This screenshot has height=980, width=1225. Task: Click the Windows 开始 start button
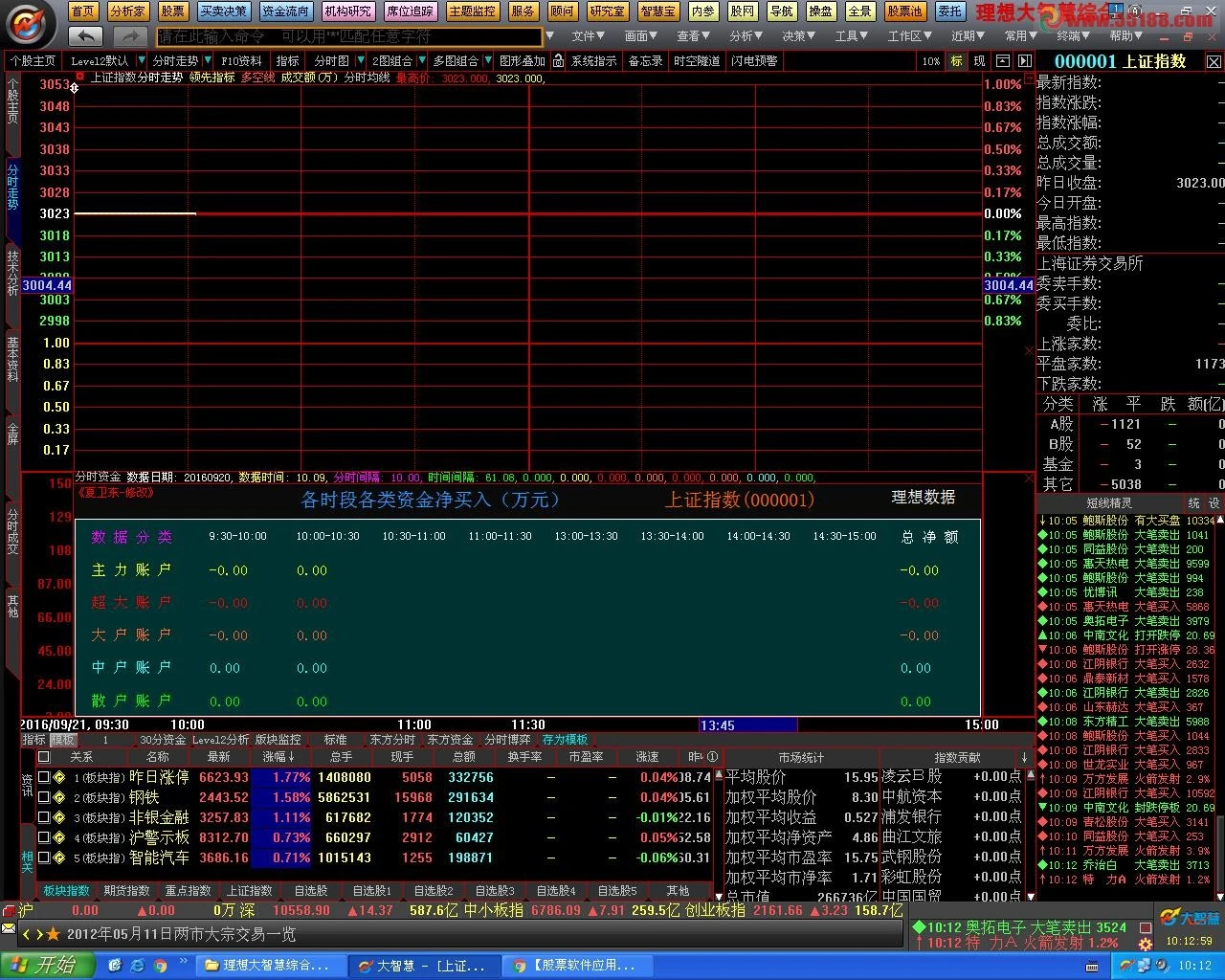point(46,965)
